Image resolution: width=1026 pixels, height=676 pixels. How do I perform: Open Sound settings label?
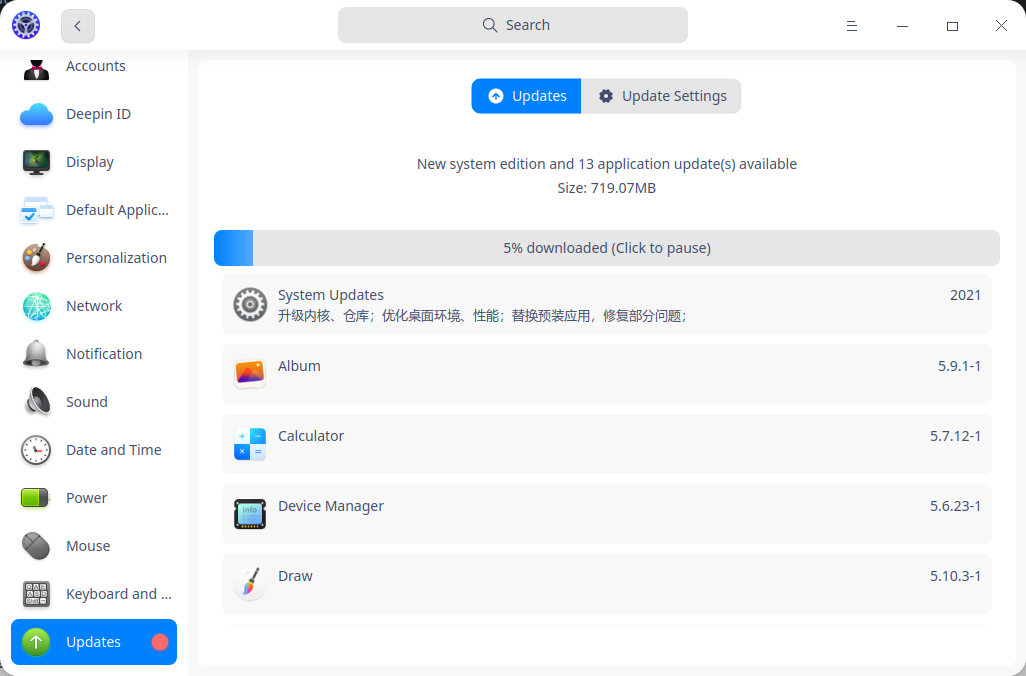click(87, 402)
